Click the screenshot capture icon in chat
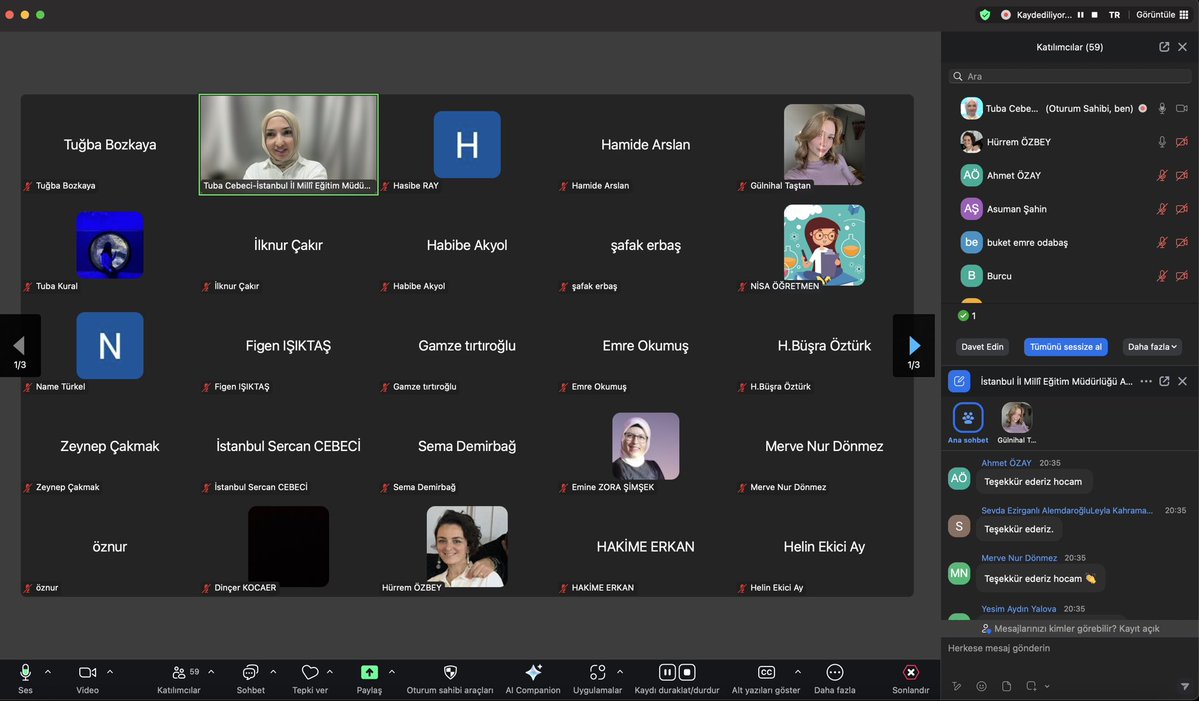Viewport: 1199px width, 701px height. click(1032, 686)
